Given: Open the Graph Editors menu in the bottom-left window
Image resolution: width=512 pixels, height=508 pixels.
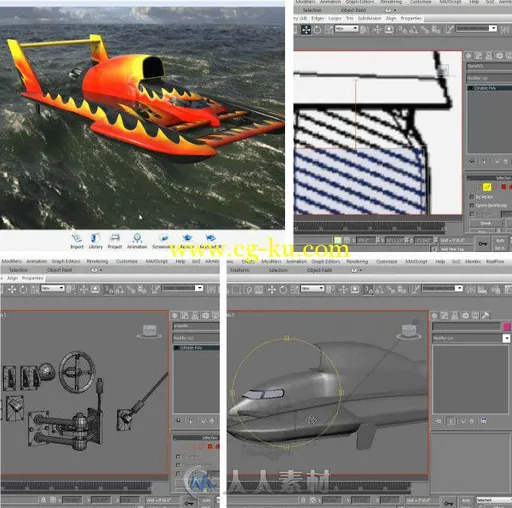Looking at the screenshot, I should pyautogui.click(x=66, y=261).
